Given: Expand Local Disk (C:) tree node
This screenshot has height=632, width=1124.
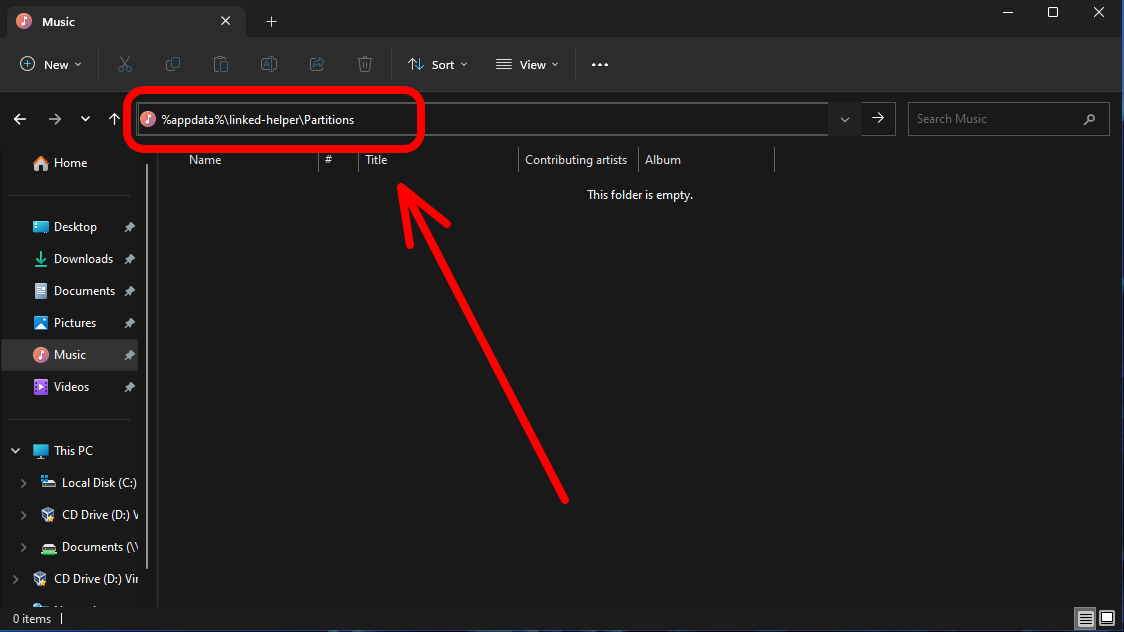Looking at the screenshot, I should click(x=24, y=483).
